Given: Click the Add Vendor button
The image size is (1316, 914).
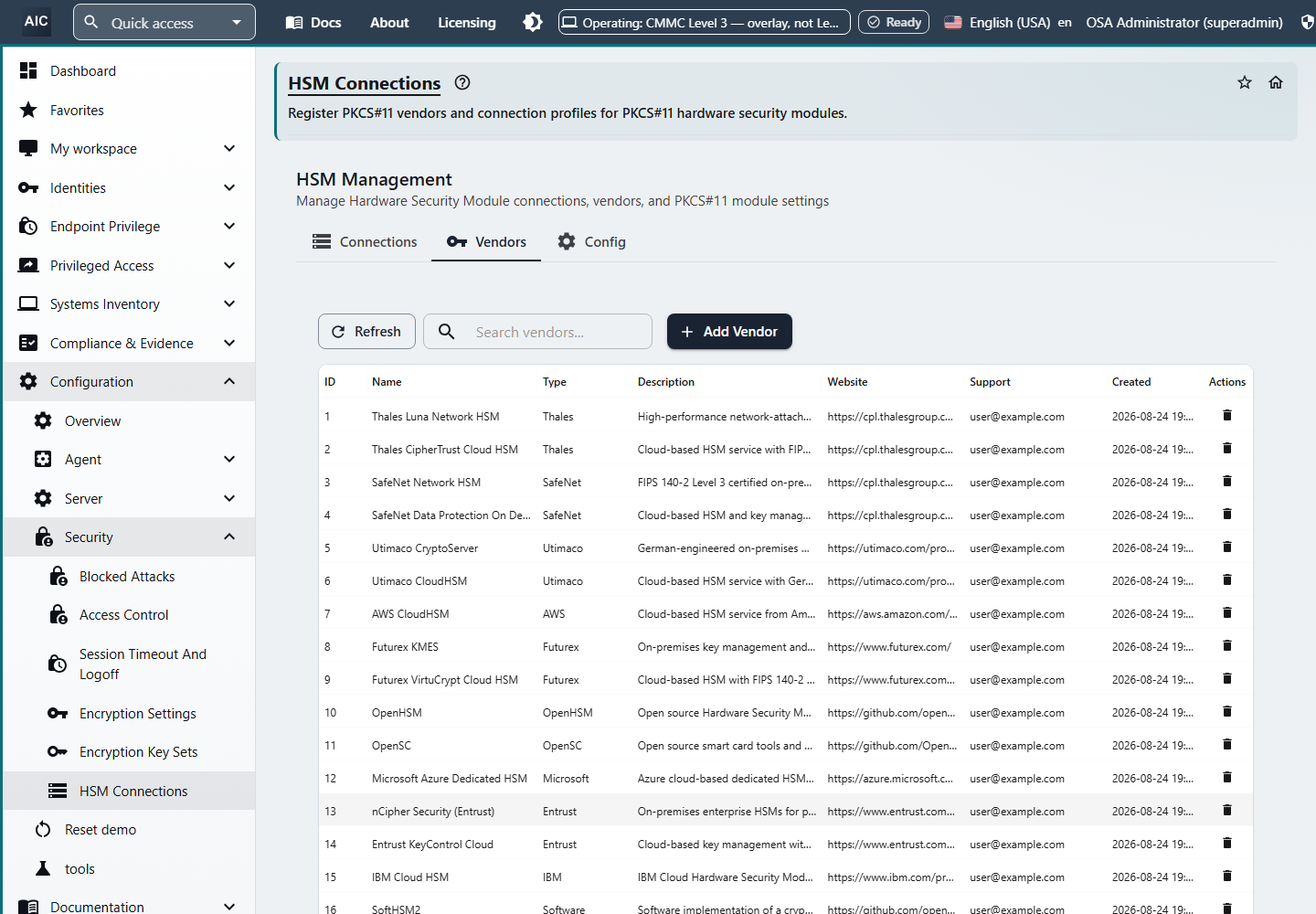Looking at the screenshot, I should pos(729,331).
